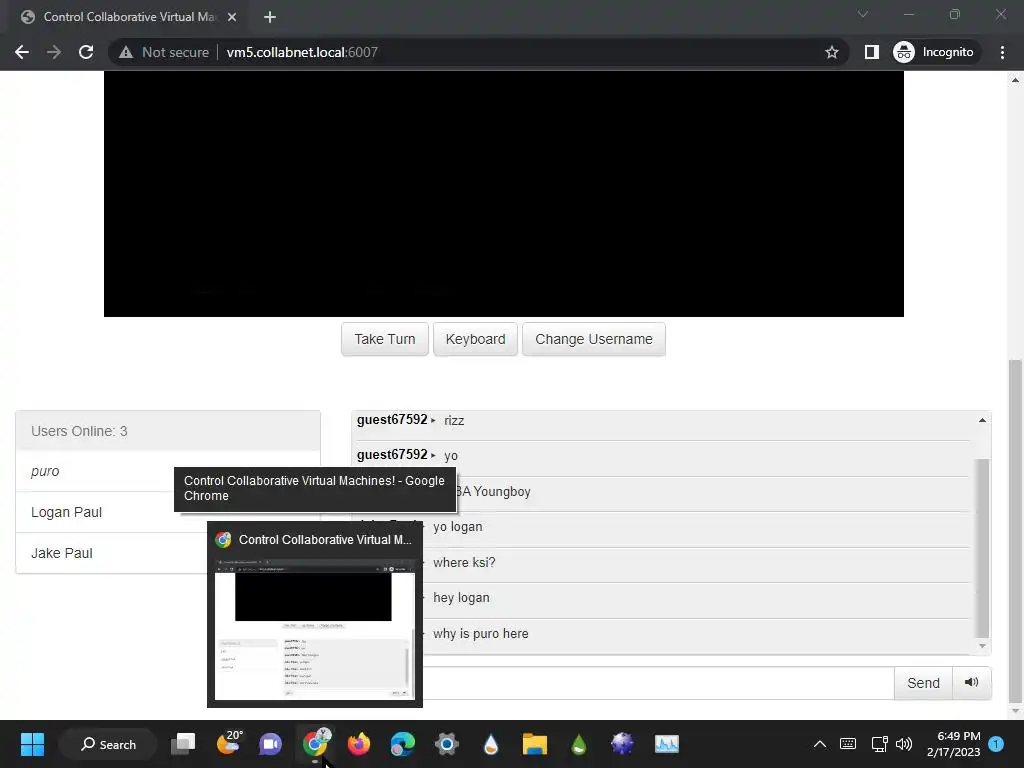Screen dimensions: 1024x768
Task: Open Chrome three-dot menu
Action: (x=1002, y=52)
